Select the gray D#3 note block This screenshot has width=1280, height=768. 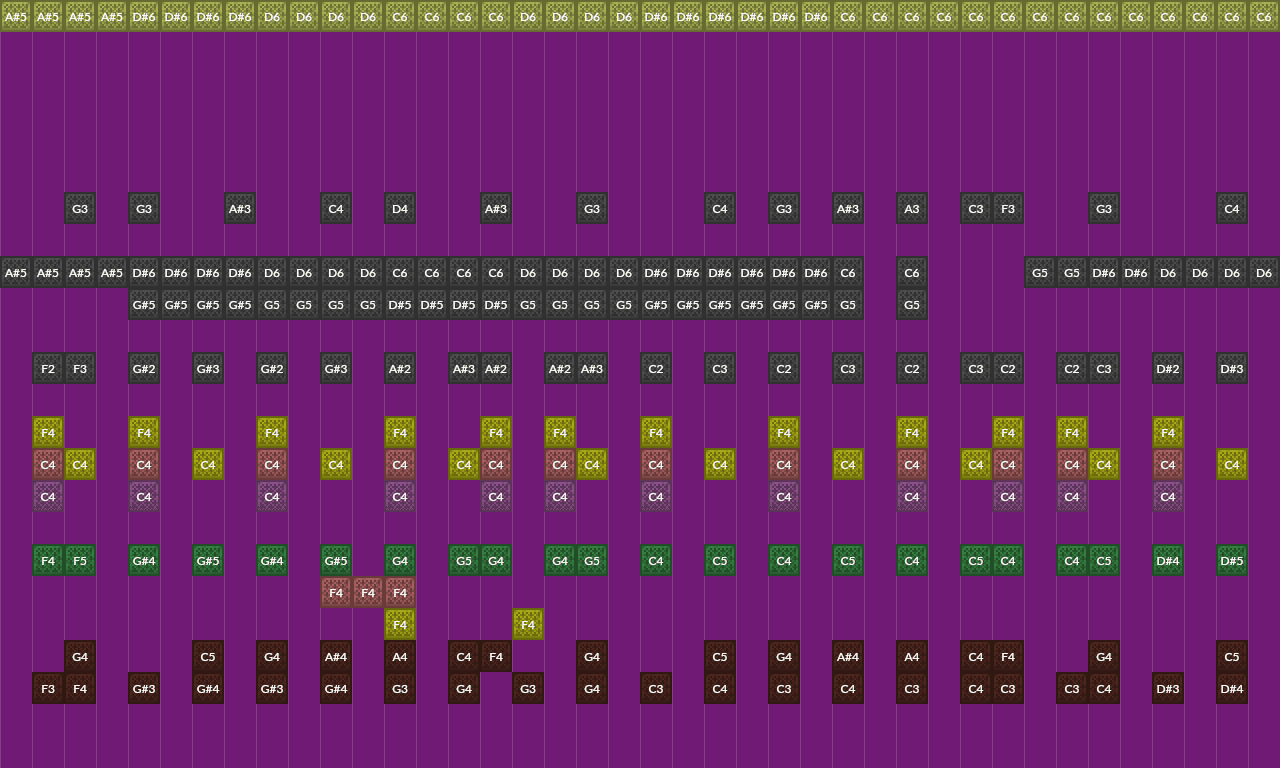click(x=1232, y=369)
